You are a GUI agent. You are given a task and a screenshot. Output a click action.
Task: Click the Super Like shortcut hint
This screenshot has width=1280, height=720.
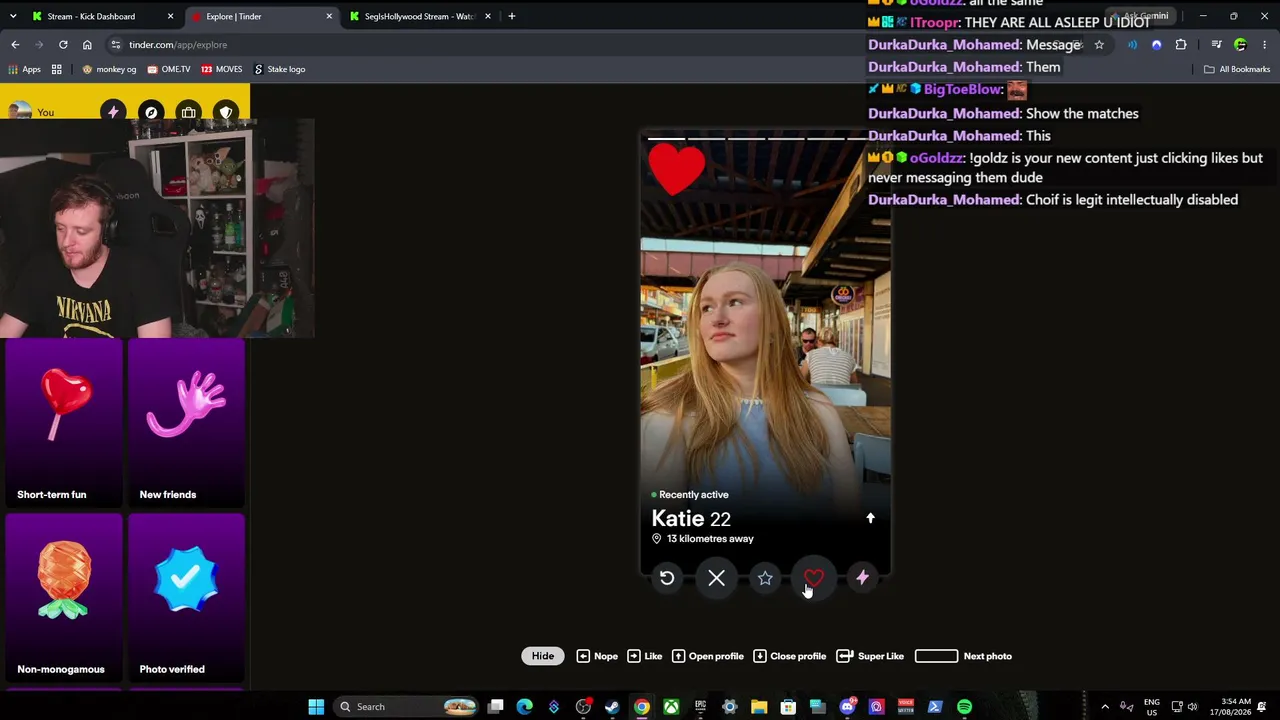(x=870, y=656)
